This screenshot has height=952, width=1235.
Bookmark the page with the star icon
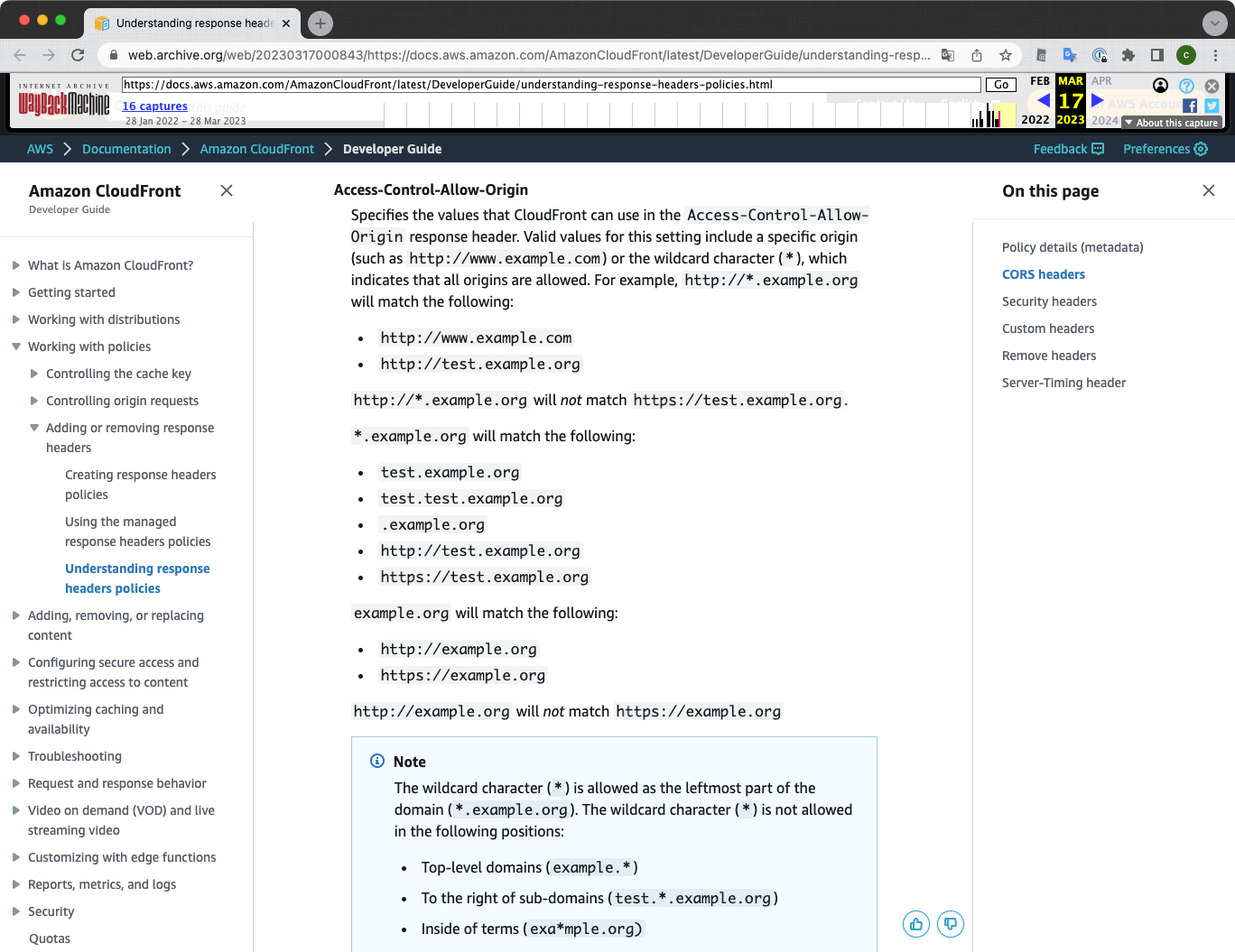pos(1005,55)
